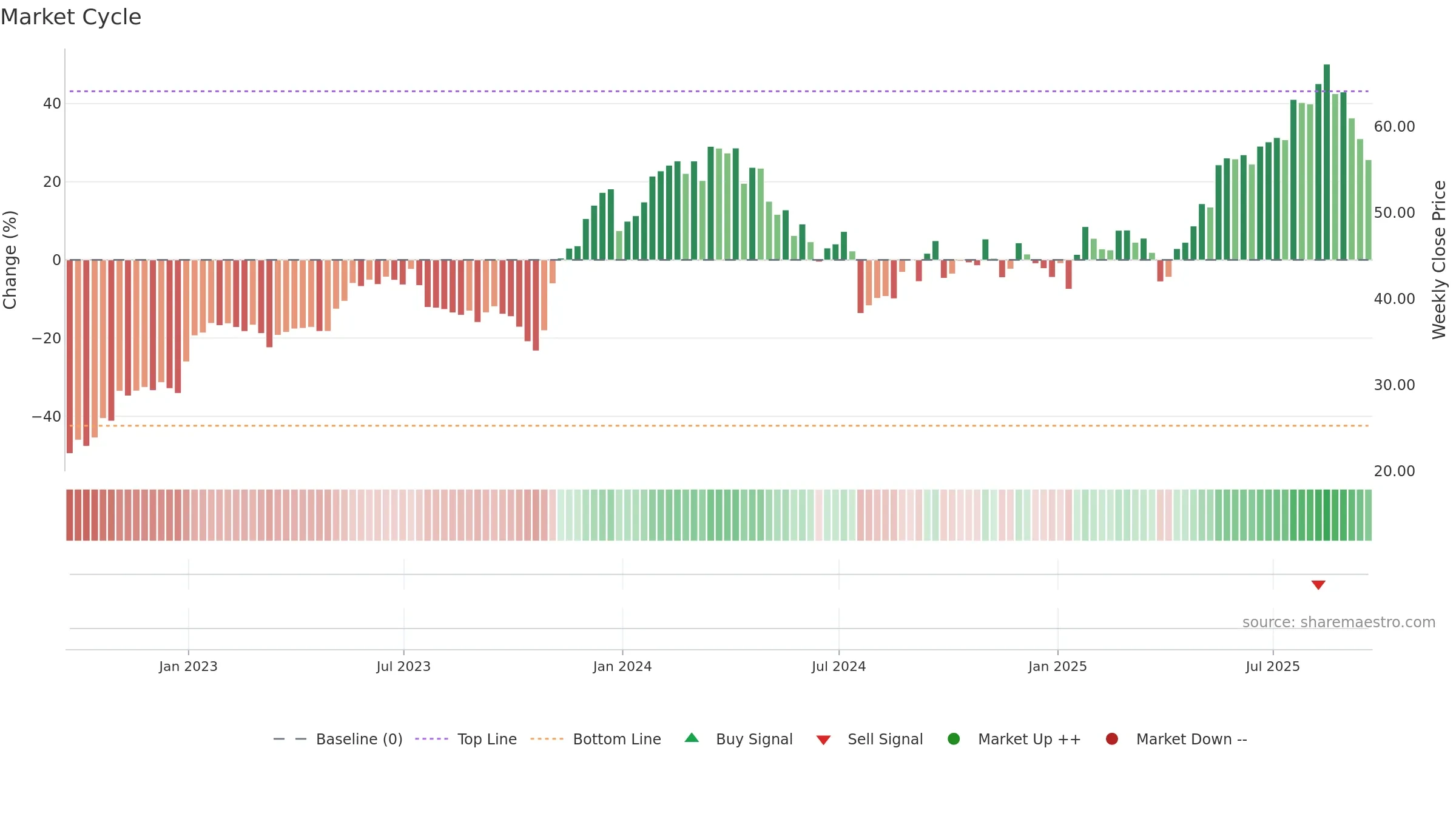Click the Jul 2025 axis label
The image size is (1456, 819).
pos(1273,667)
